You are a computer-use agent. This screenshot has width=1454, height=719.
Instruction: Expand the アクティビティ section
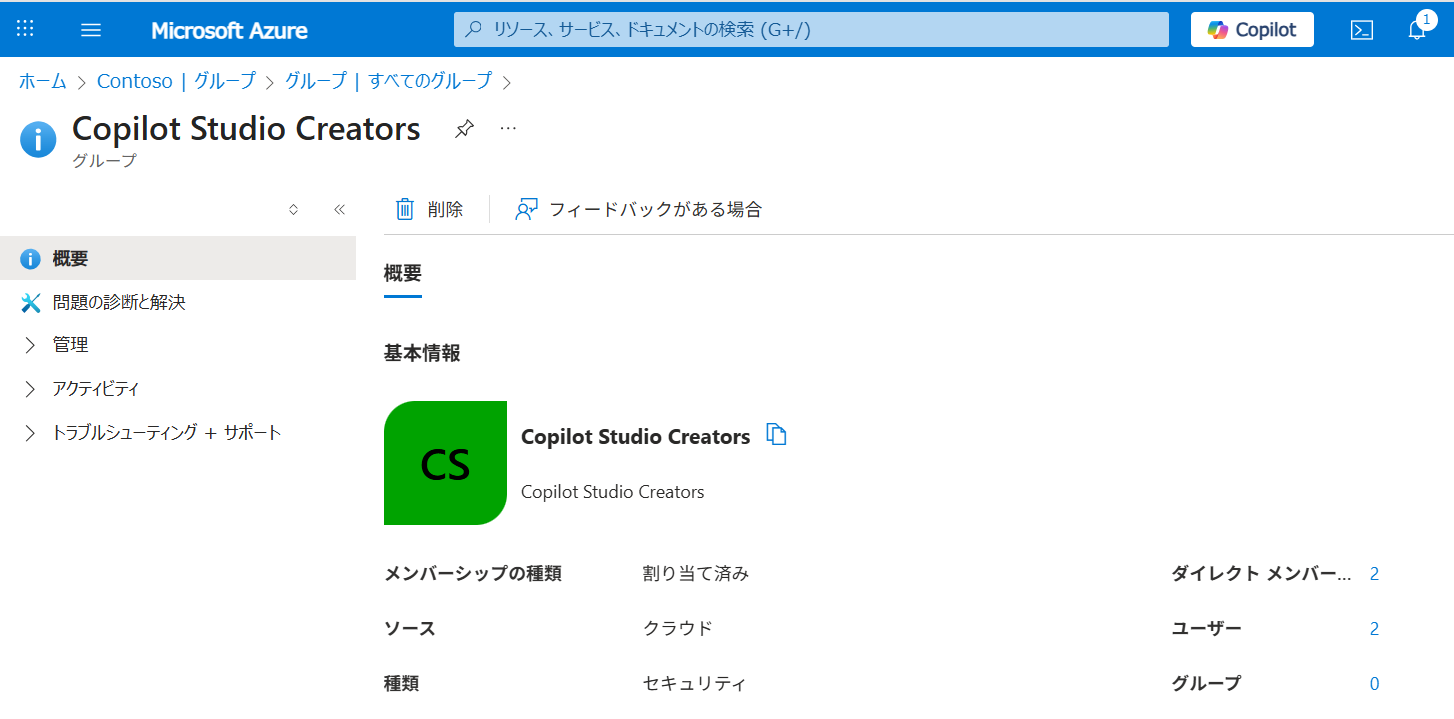click(x=95, y=389)
